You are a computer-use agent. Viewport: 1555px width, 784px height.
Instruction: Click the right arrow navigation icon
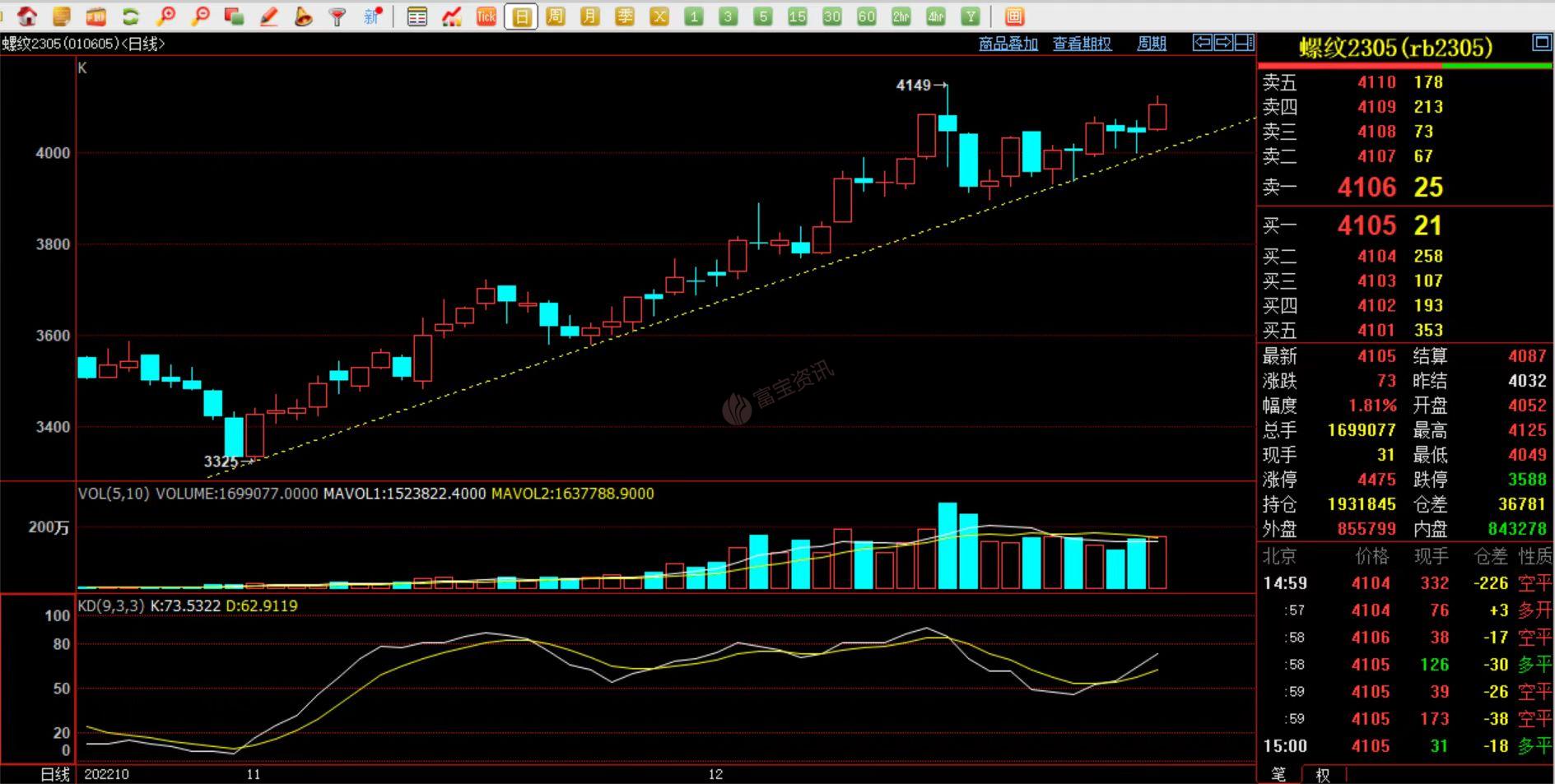[1223, 43]
